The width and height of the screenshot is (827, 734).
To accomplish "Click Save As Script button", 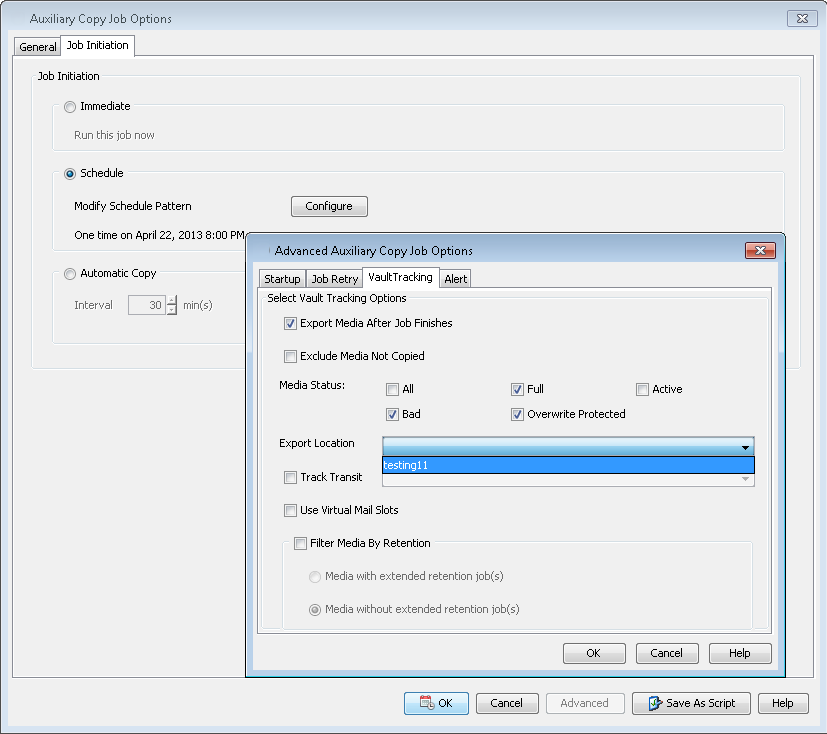I will (691, 703).
